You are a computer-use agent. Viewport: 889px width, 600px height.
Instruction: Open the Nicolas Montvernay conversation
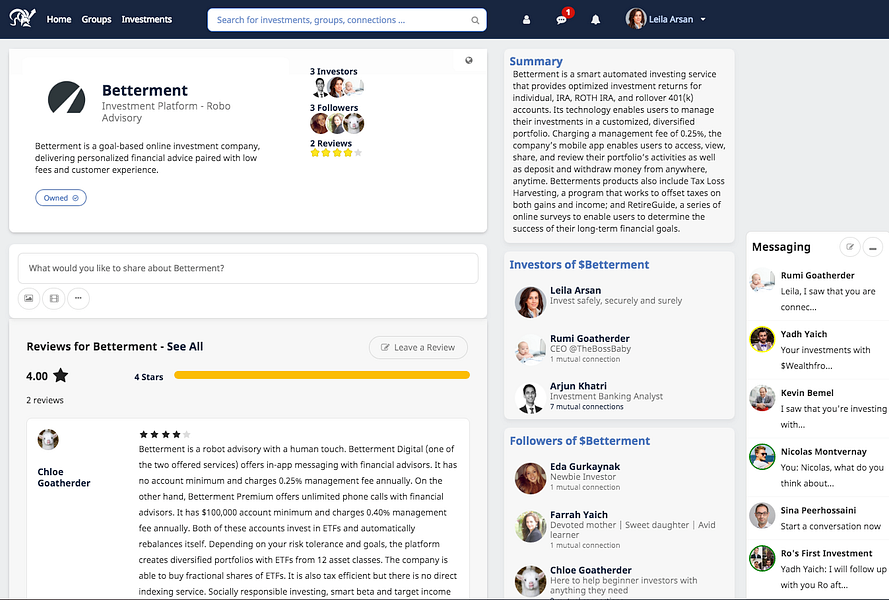pos(818,467)
